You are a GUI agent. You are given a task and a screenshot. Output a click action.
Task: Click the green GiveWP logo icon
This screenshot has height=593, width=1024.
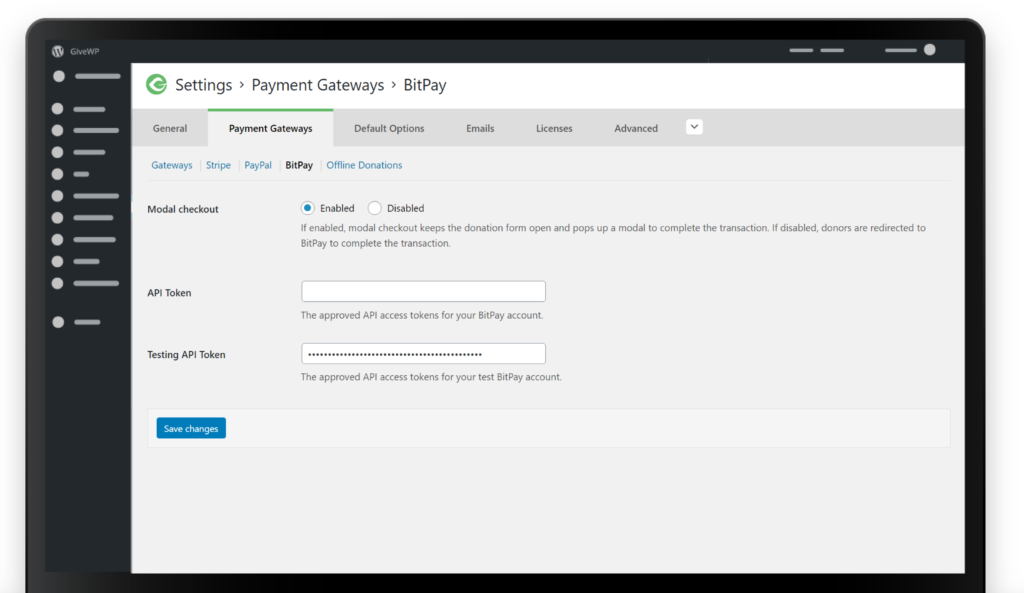coord(157,84)
